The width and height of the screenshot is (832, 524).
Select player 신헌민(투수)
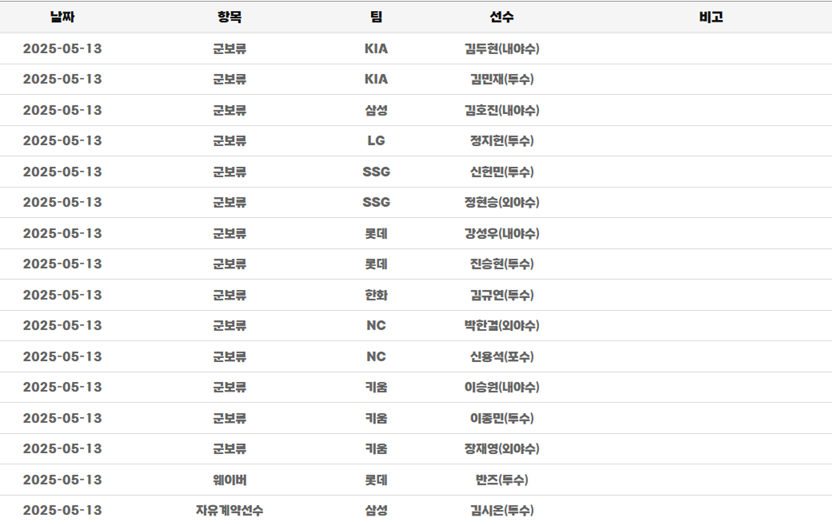click(x=502, y=172)
